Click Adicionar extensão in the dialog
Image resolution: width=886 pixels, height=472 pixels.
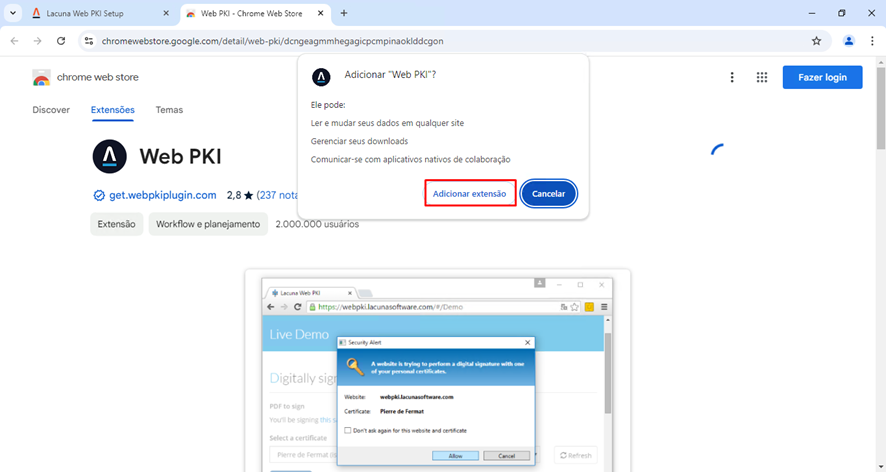(470, 193)
